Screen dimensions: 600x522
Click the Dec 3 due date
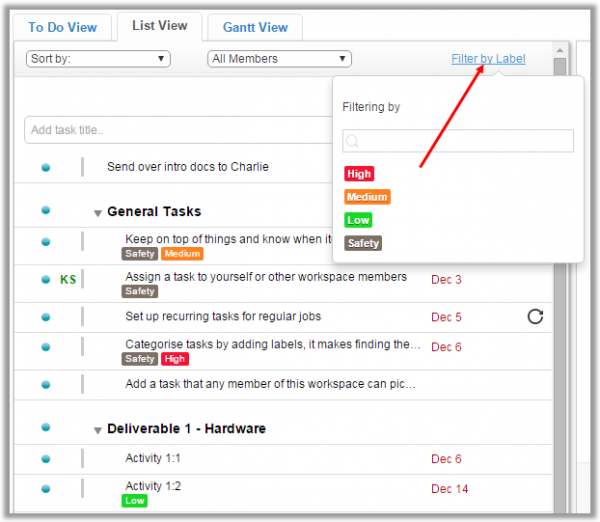click(x=446, y=280)
